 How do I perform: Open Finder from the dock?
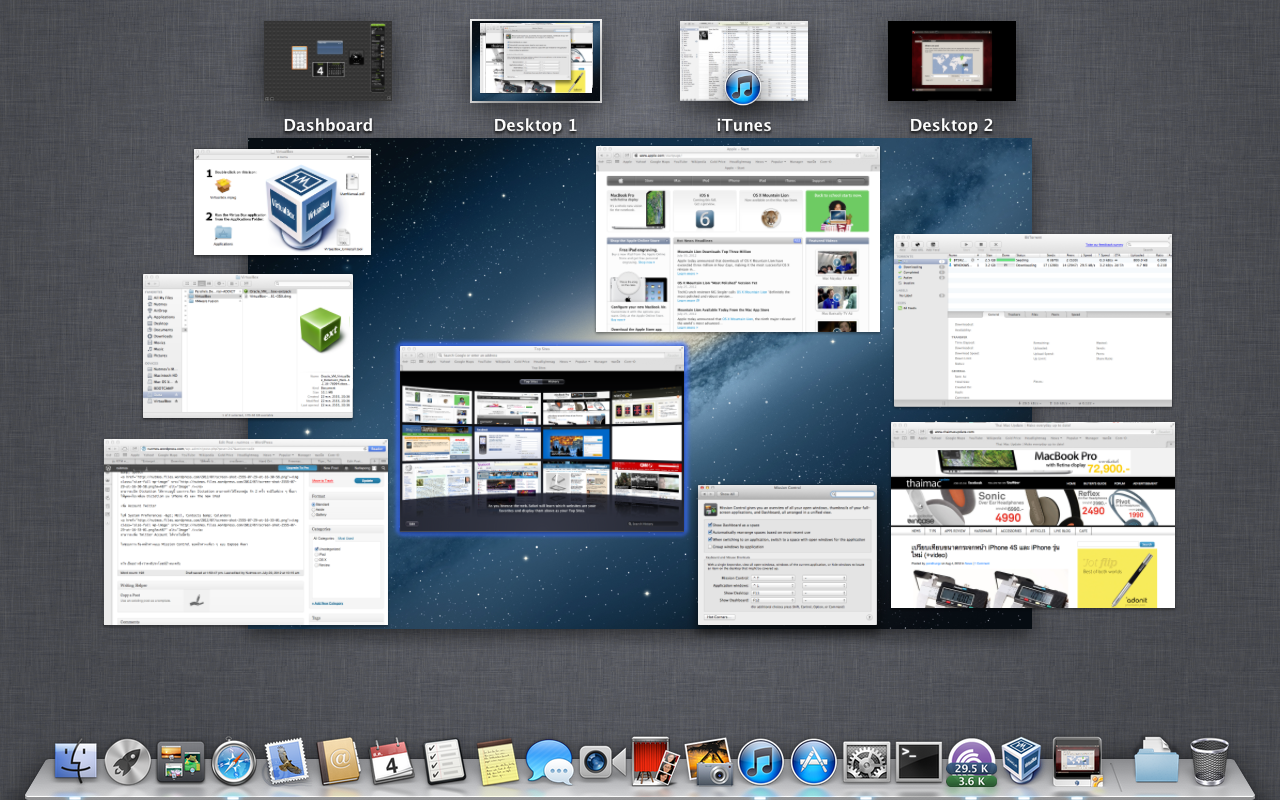(76, 763)
